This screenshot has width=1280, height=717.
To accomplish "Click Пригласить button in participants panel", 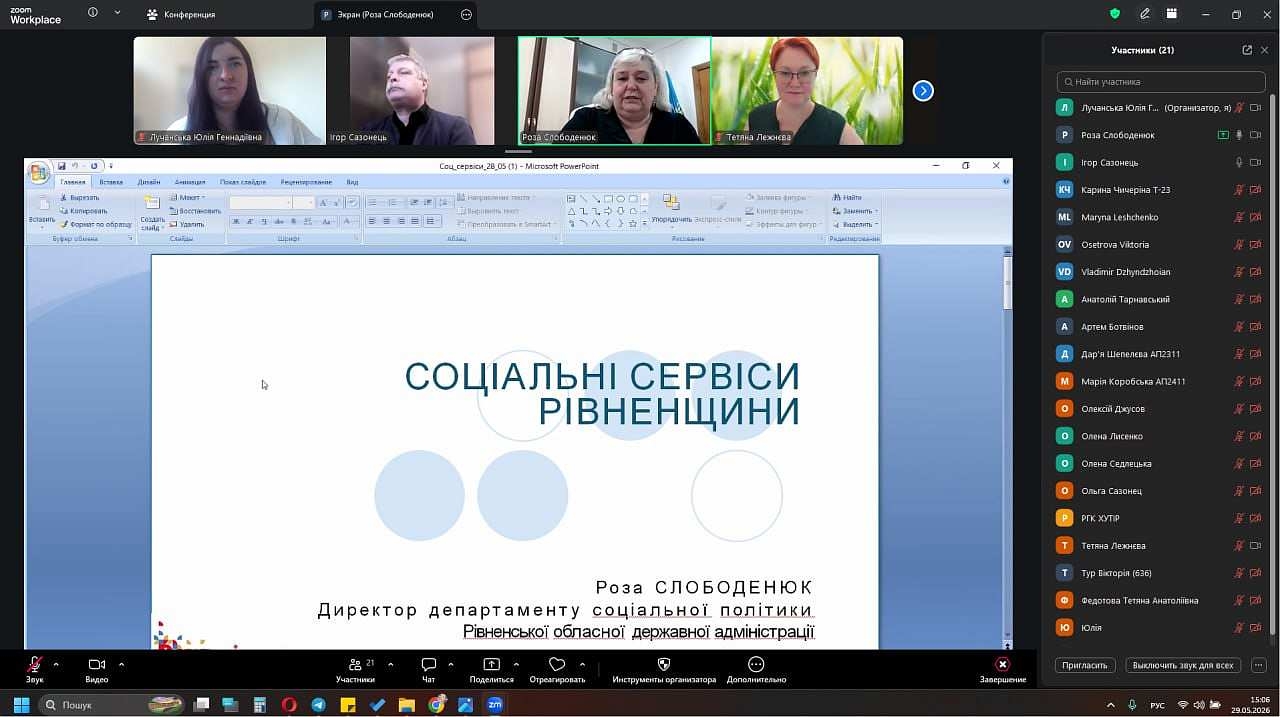I will [x=1085, y=665].
